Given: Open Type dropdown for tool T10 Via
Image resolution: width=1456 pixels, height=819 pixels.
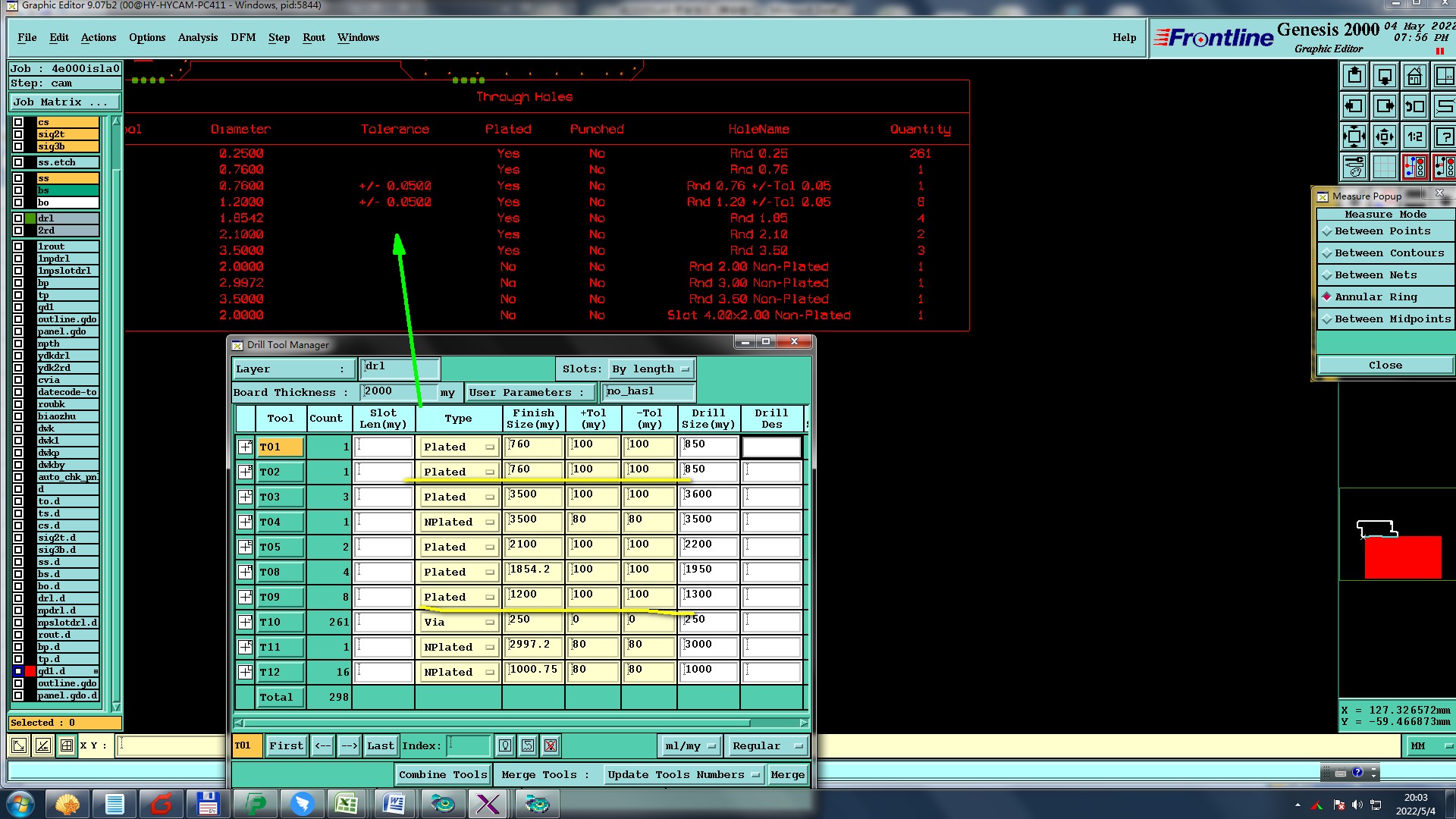Looking at the screenshot, I should coord(459,623).
